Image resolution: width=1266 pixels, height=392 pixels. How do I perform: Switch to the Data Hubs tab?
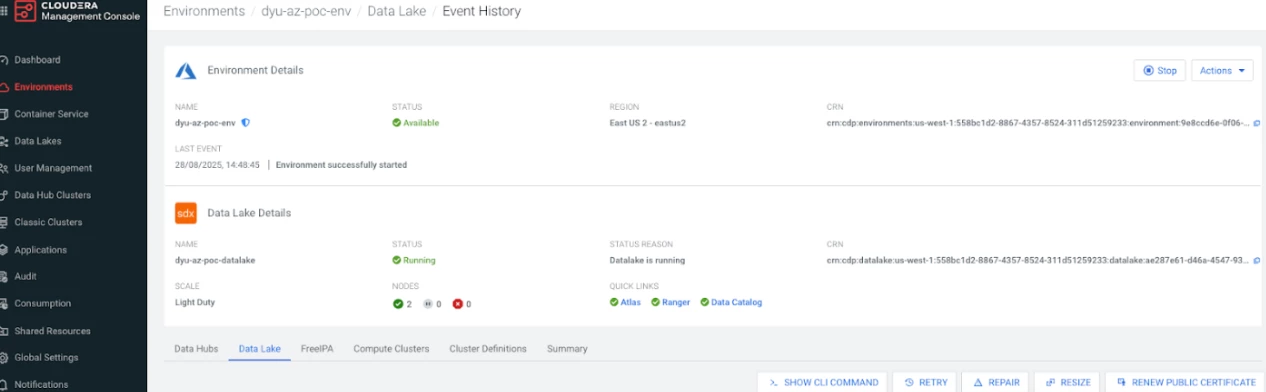coord(196,349)
